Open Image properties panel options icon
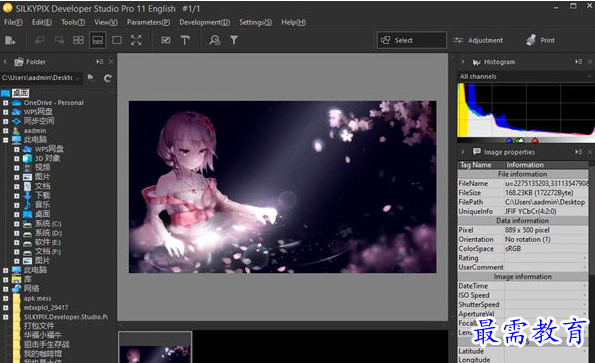This screenshot has width=595, height=363. click(x=578, y=152)
